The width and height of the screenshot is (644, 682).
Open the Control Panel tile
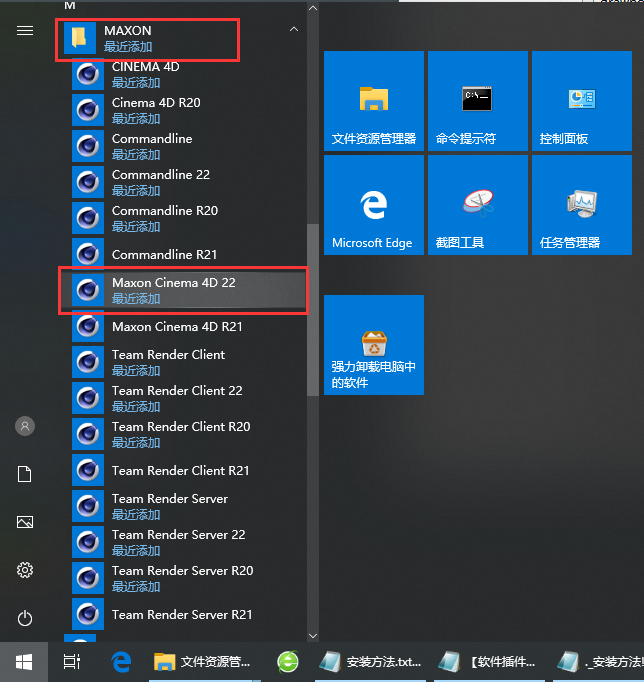tap(581, 102)
